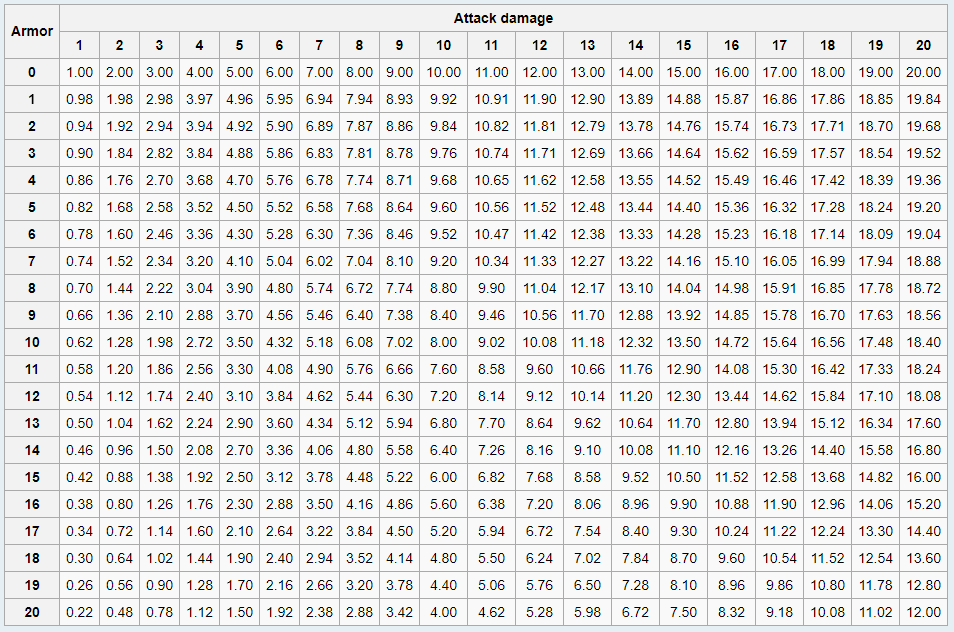Select attack damage column header 20
Image resolution: width=954 pixels, height=632 pixels.
tap(923, 45)
